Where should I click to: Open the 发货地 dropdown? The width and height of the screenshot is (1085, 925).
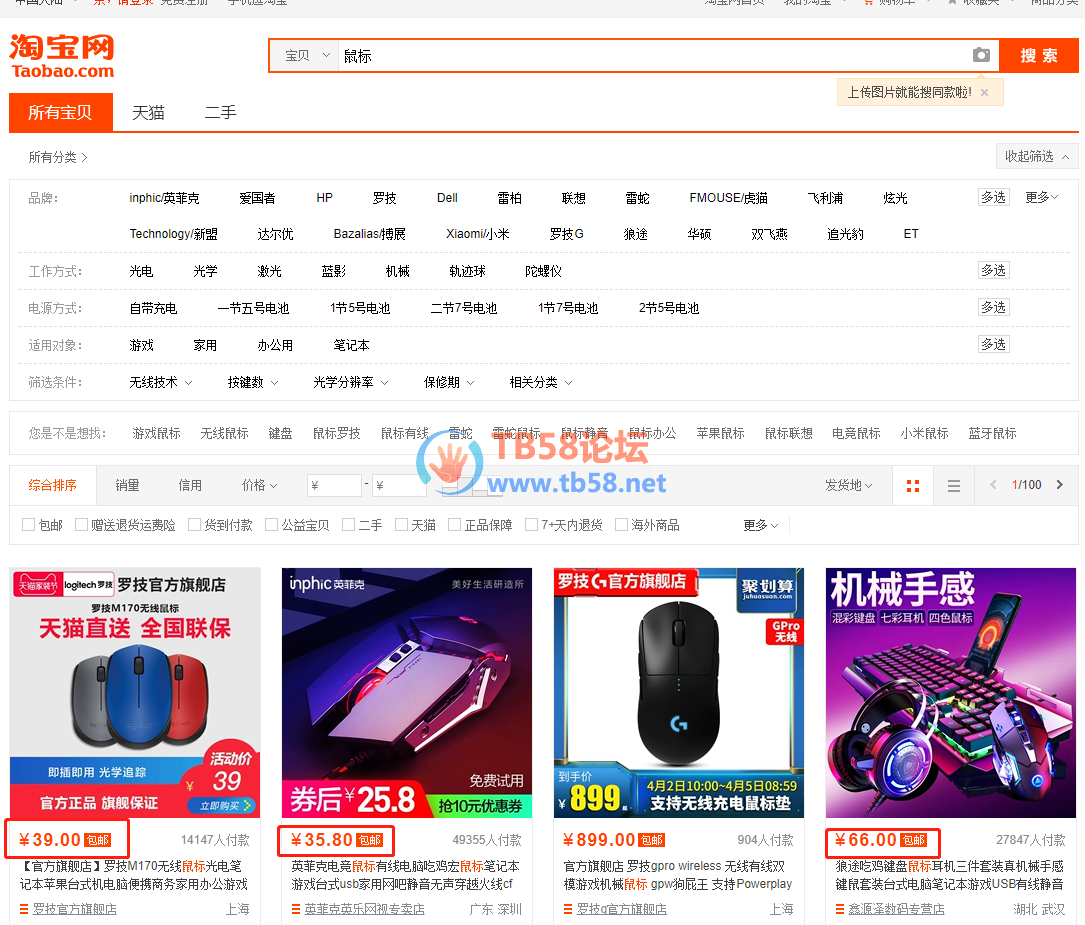(x=848, y=486)
